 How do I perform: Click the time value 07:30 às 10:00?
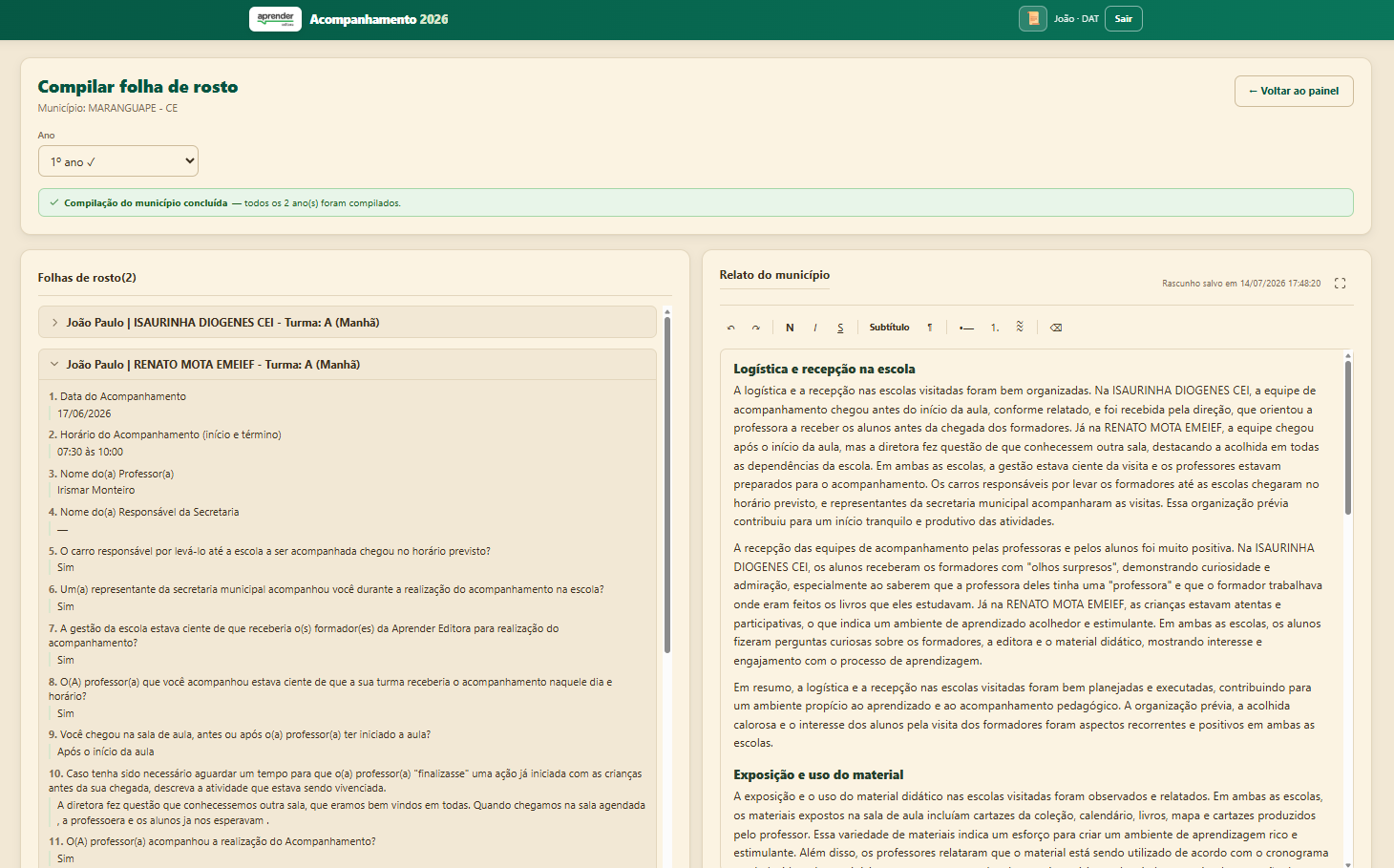pos(90,452)
